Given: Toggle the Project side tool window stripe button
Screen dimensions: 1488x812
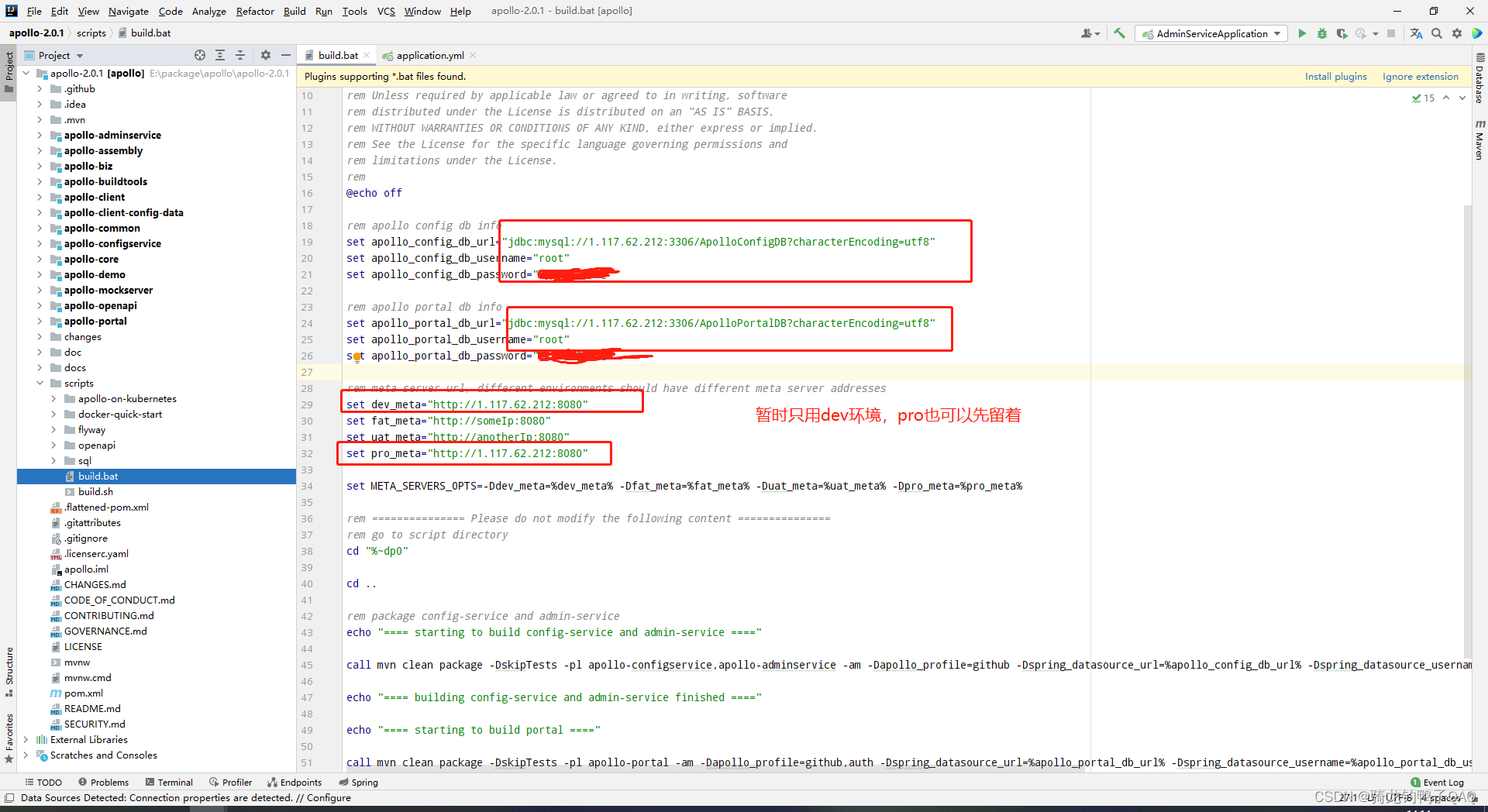Looking at the screenshot, I should pyautogui.click(x=9, y=71).
